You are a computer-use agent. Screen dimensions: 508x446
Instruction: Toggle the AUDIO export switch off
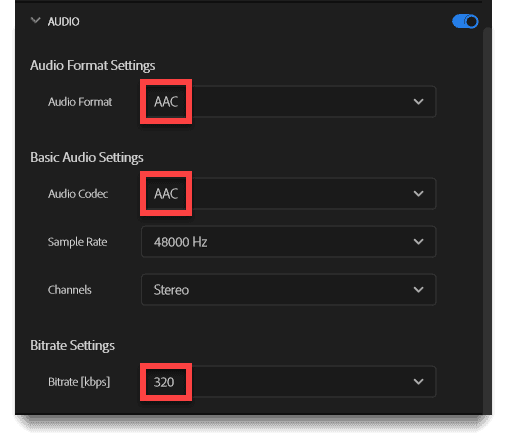point(465,22)
